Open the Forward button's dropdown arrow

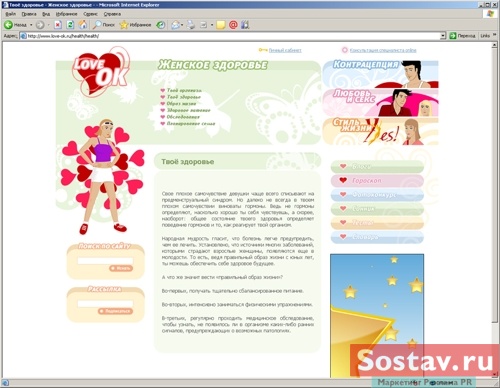(x=48, y=25)
